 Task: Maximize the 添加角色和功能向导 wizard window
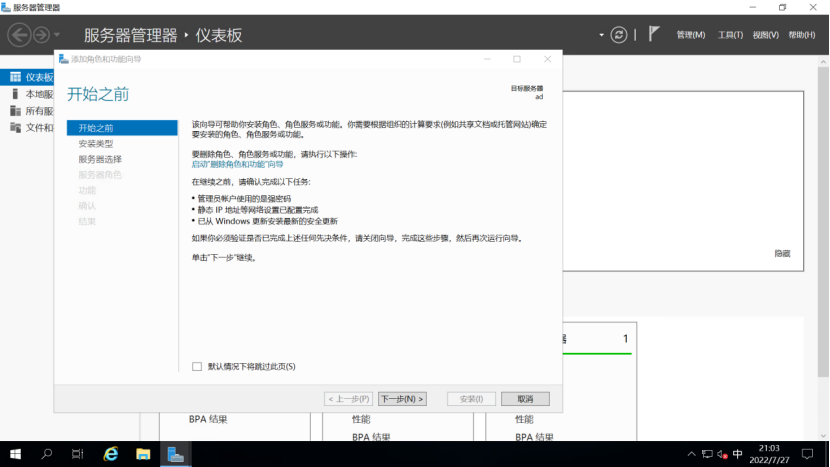(517, 59)
